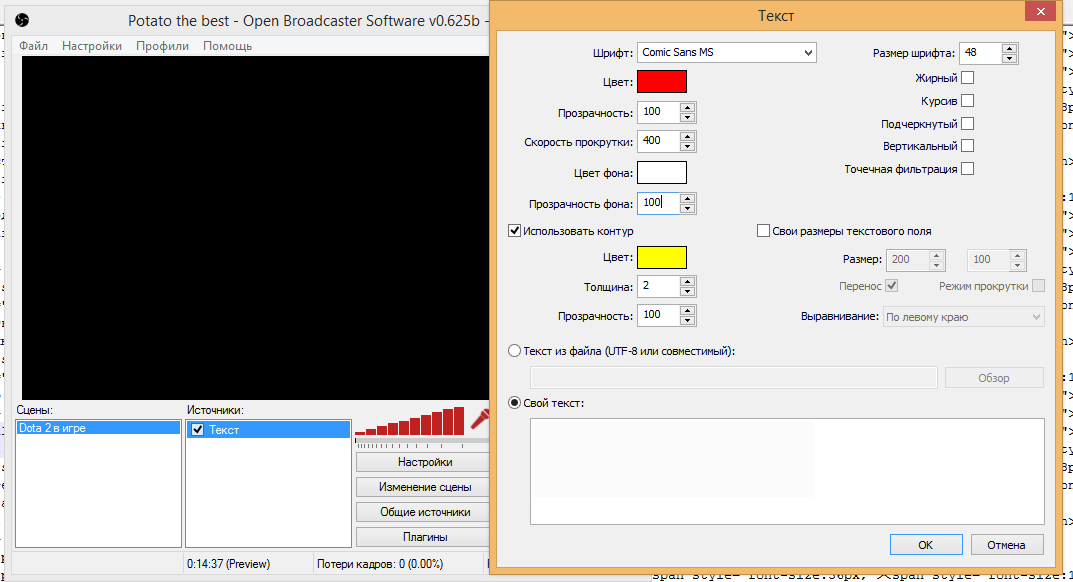Click the Размер шрифта input field

[x=981, y=53]
